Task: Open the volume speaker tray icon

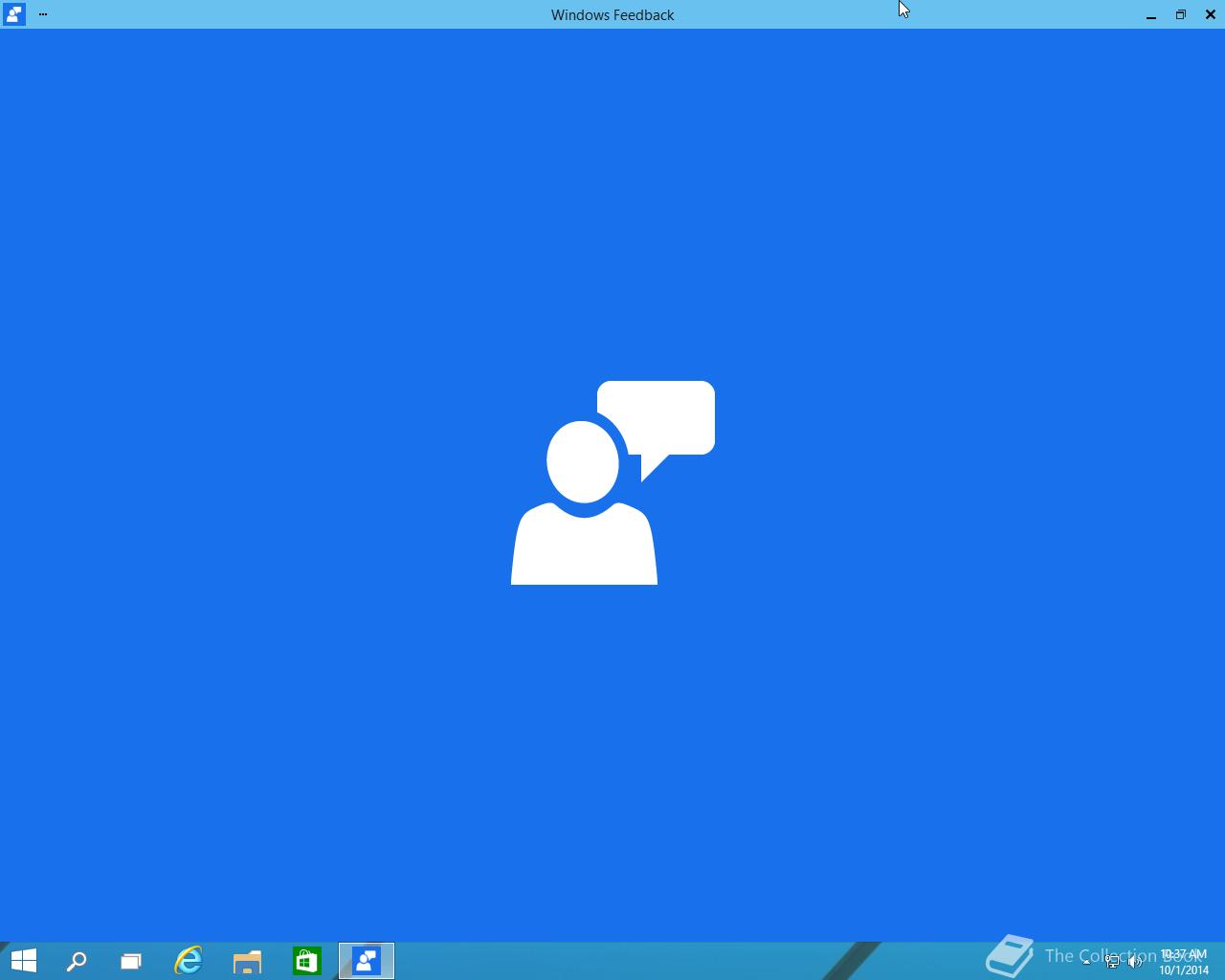Action: 1136,962
